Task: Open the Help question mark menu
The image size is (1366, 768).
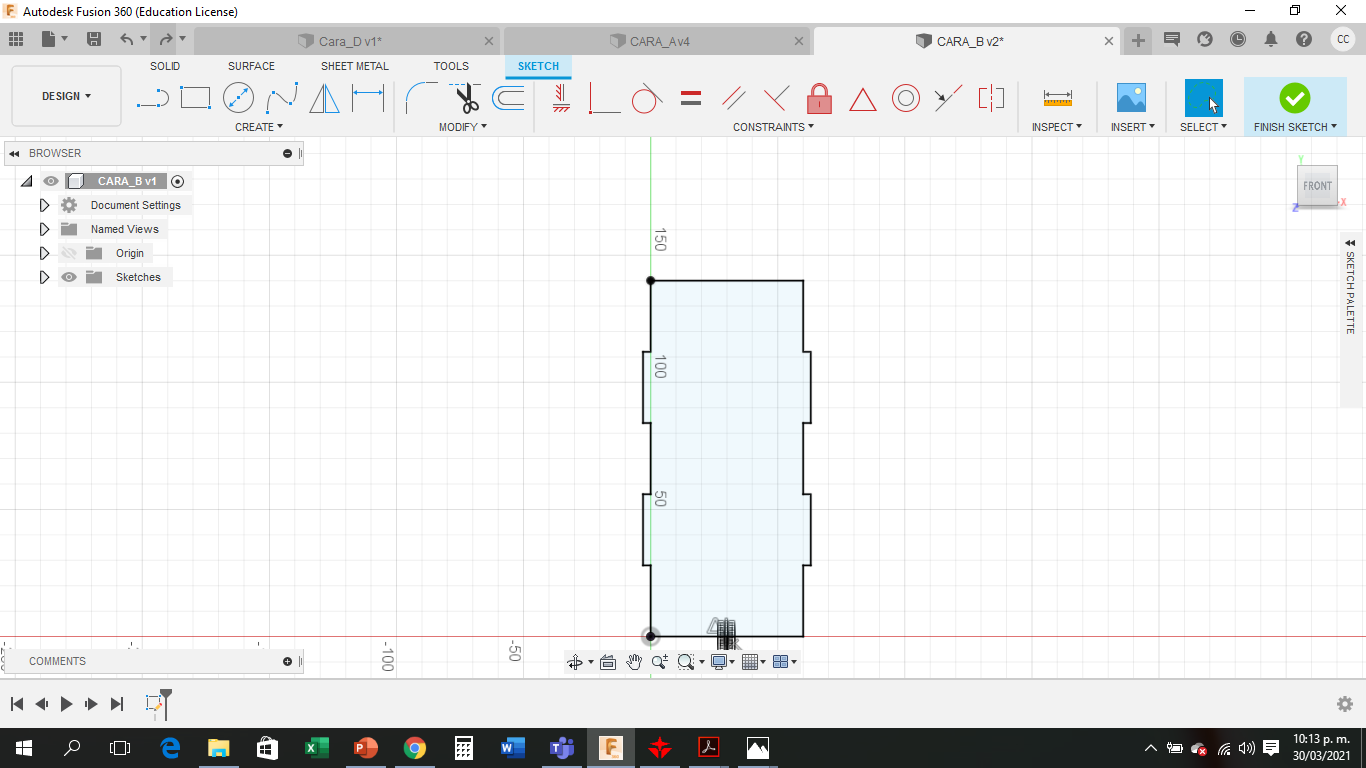Action: 1304,40
